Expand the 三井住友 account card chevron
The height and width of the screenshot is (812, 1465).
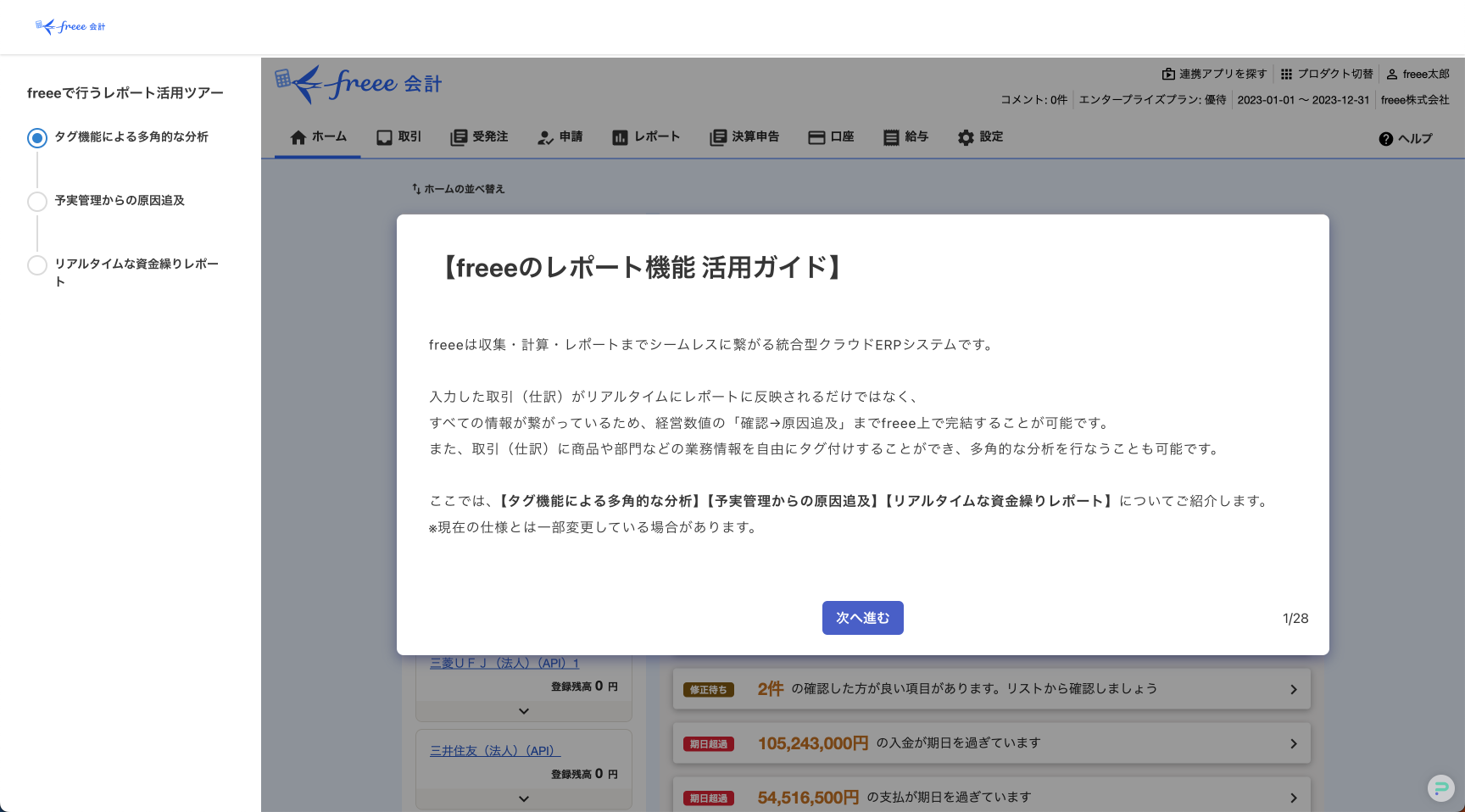[x=524, y=798]
